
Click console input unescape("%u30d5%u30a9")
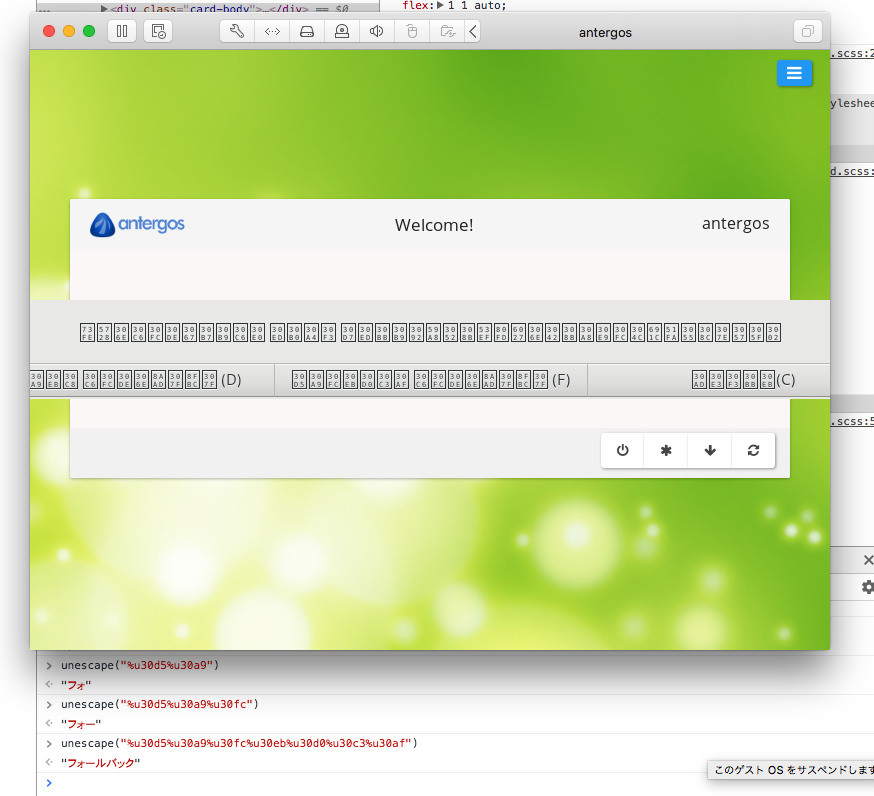click(140, 666)
